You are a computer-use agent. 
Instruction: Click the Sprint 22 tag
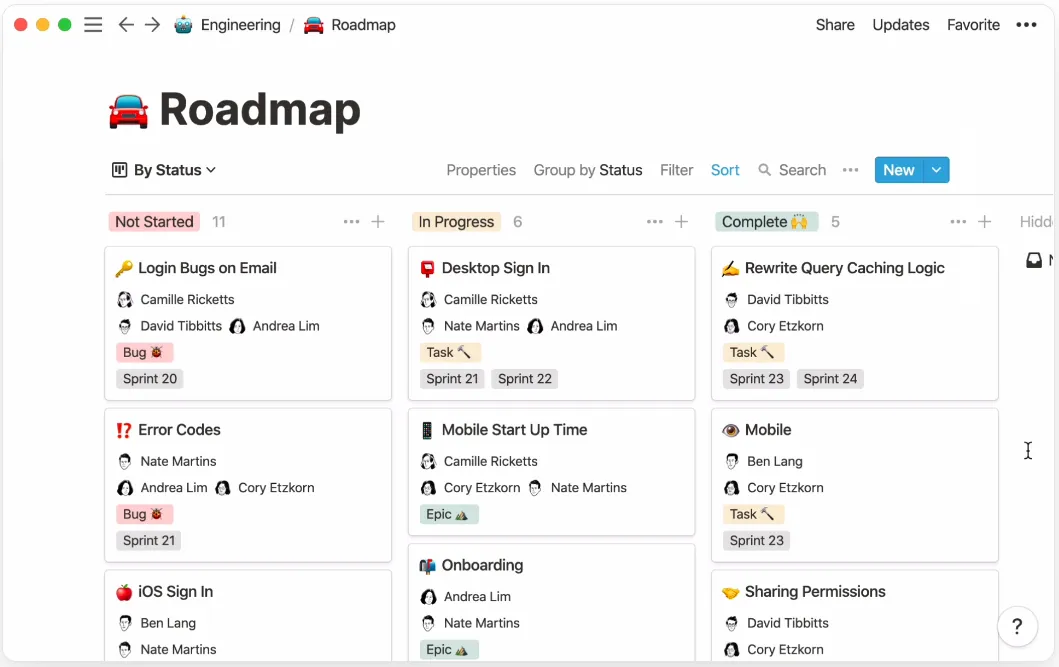525,379
